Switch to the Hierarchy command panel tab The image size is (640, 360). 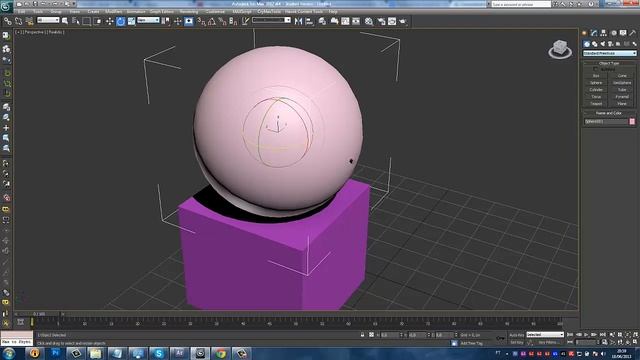coord(603,33)
